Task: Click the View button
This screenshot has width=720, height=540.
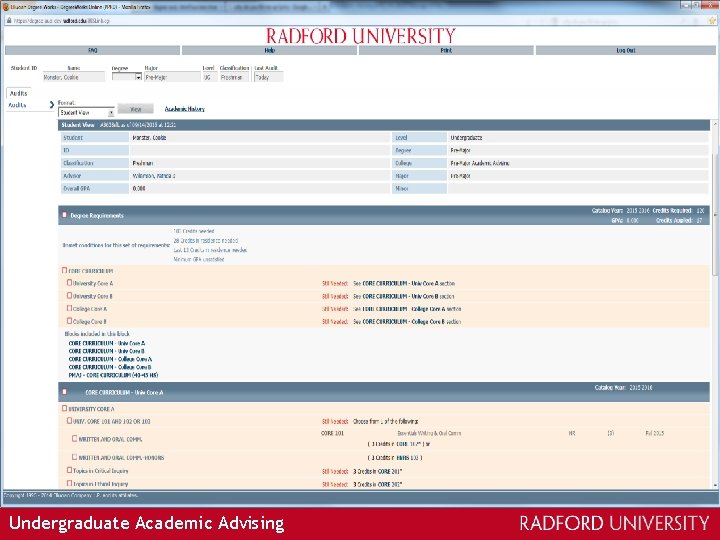Action: [x=135, y=109]
